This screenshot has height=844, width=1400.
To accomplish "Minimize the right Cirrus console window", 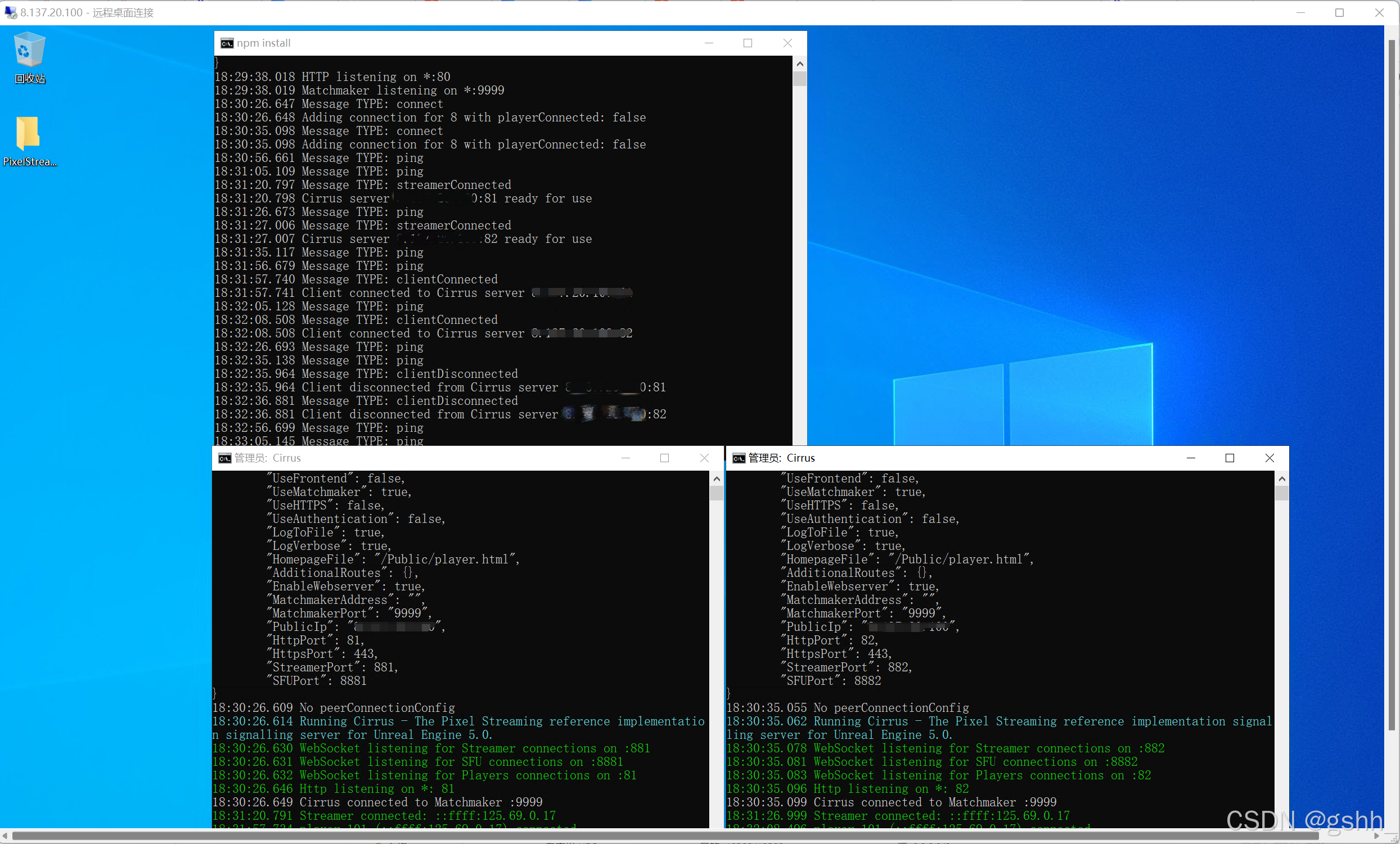I will 1190,458.
